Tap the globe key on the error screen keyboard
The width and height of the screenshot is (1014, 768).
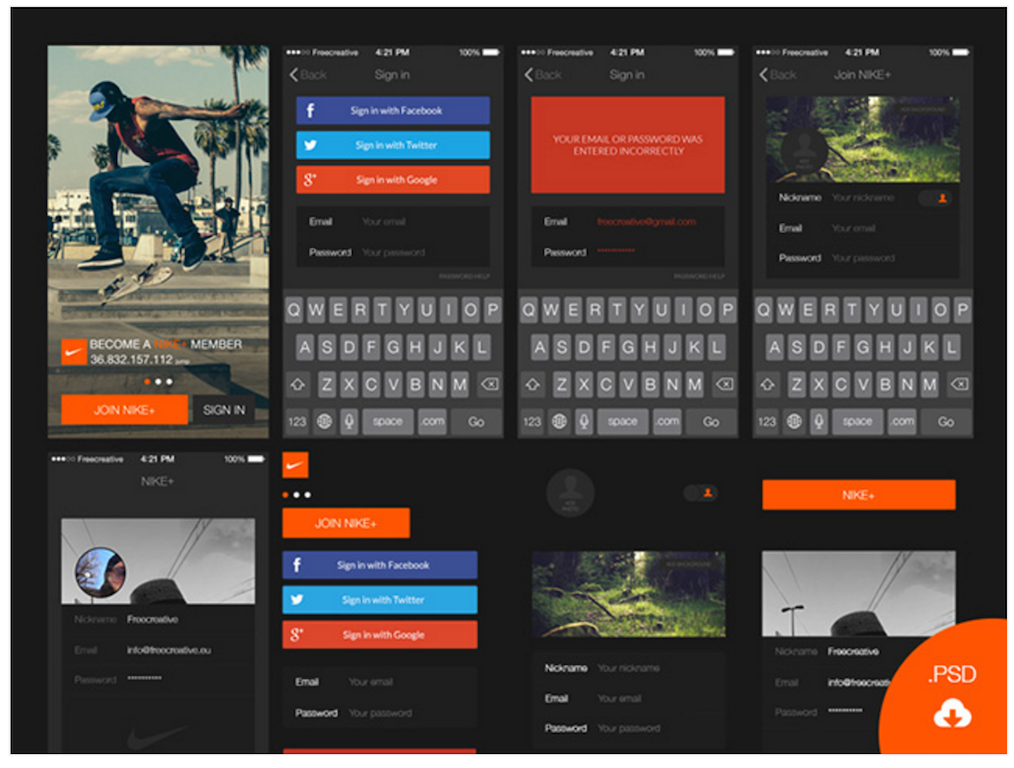point(559,421)
